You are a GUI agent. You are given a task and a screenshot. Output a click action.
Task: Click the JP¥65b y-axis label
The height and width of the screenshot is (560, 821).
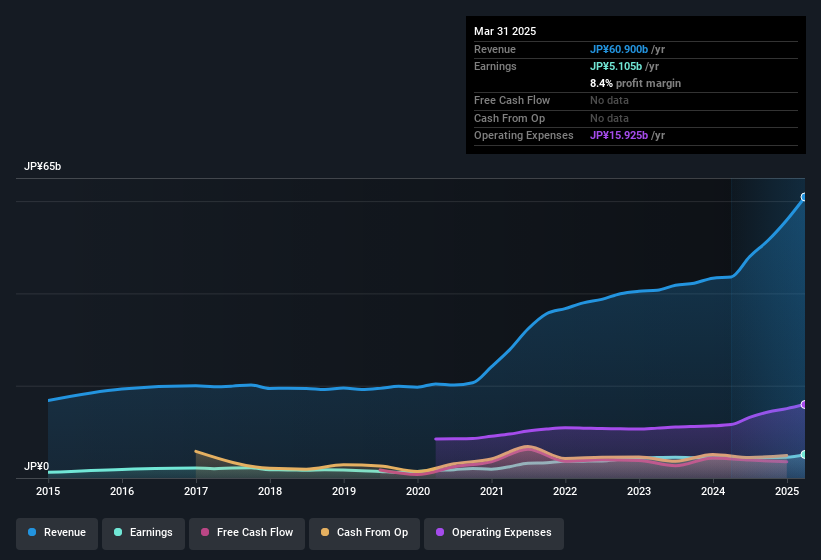tap(42, 166)
